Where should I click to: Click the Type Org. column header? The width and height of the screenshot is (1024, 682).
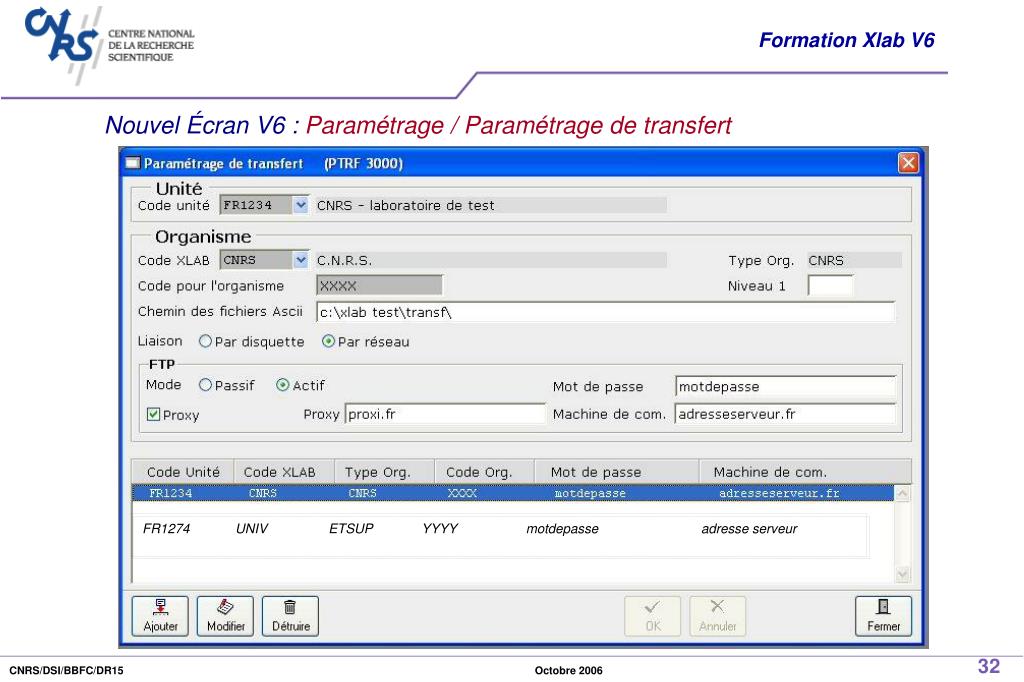point(385,472)
